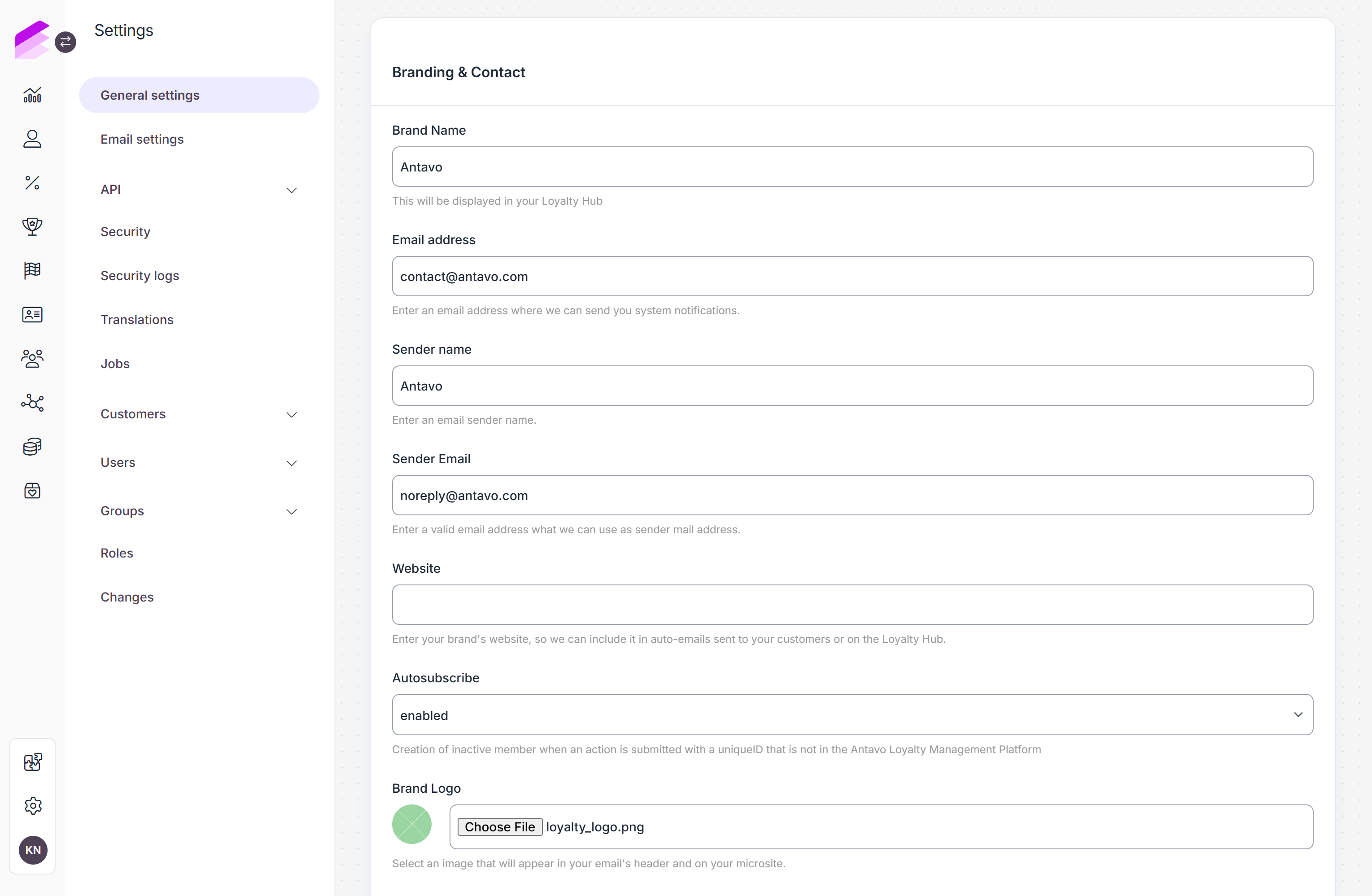Open the ID card icon in the sidebar
The image size is (1372, 896).
pos(32,314)
